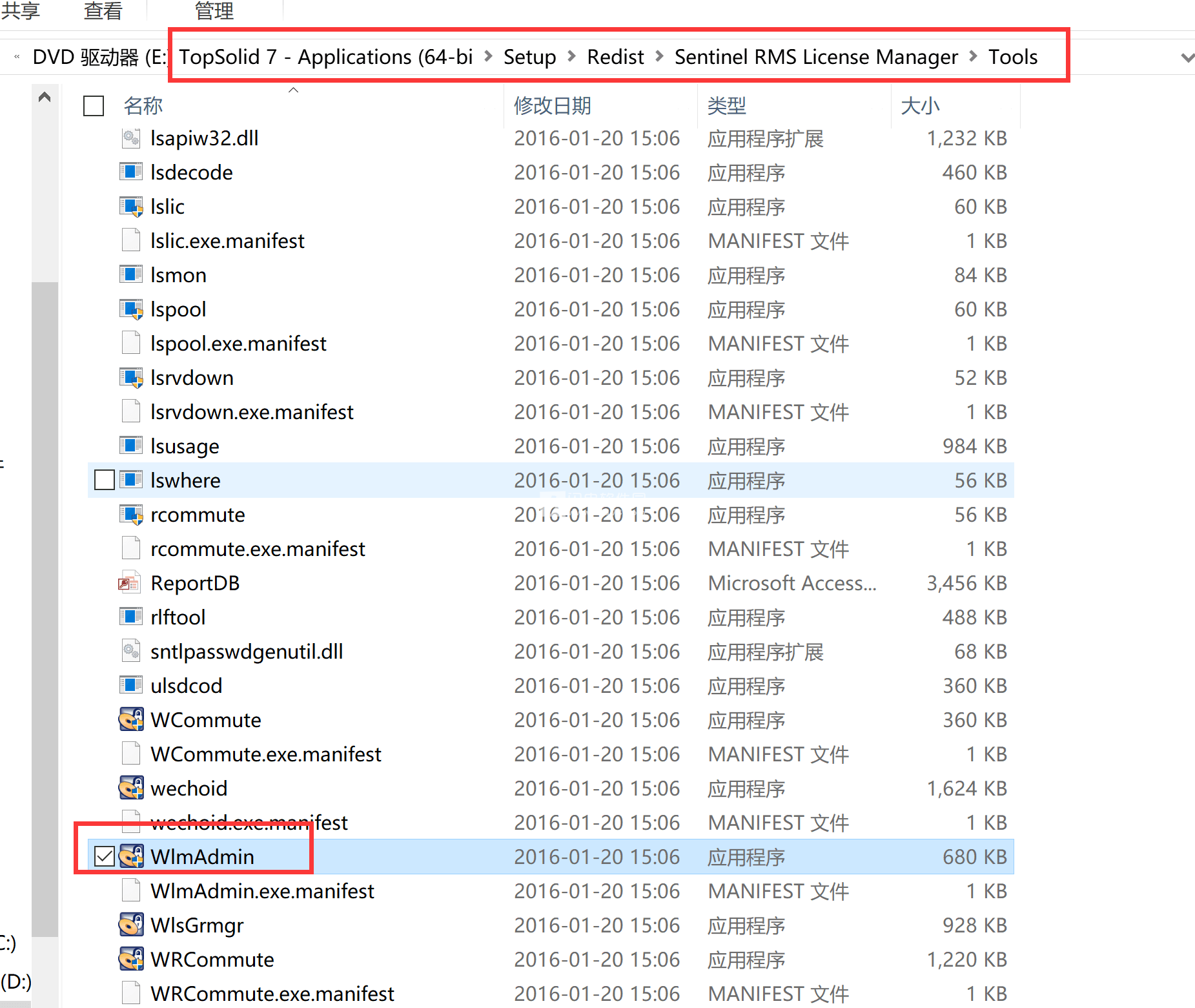1195x1008 pixels.
Task: Expand subfolders arrow after Setup
Action: pos(571,57)
